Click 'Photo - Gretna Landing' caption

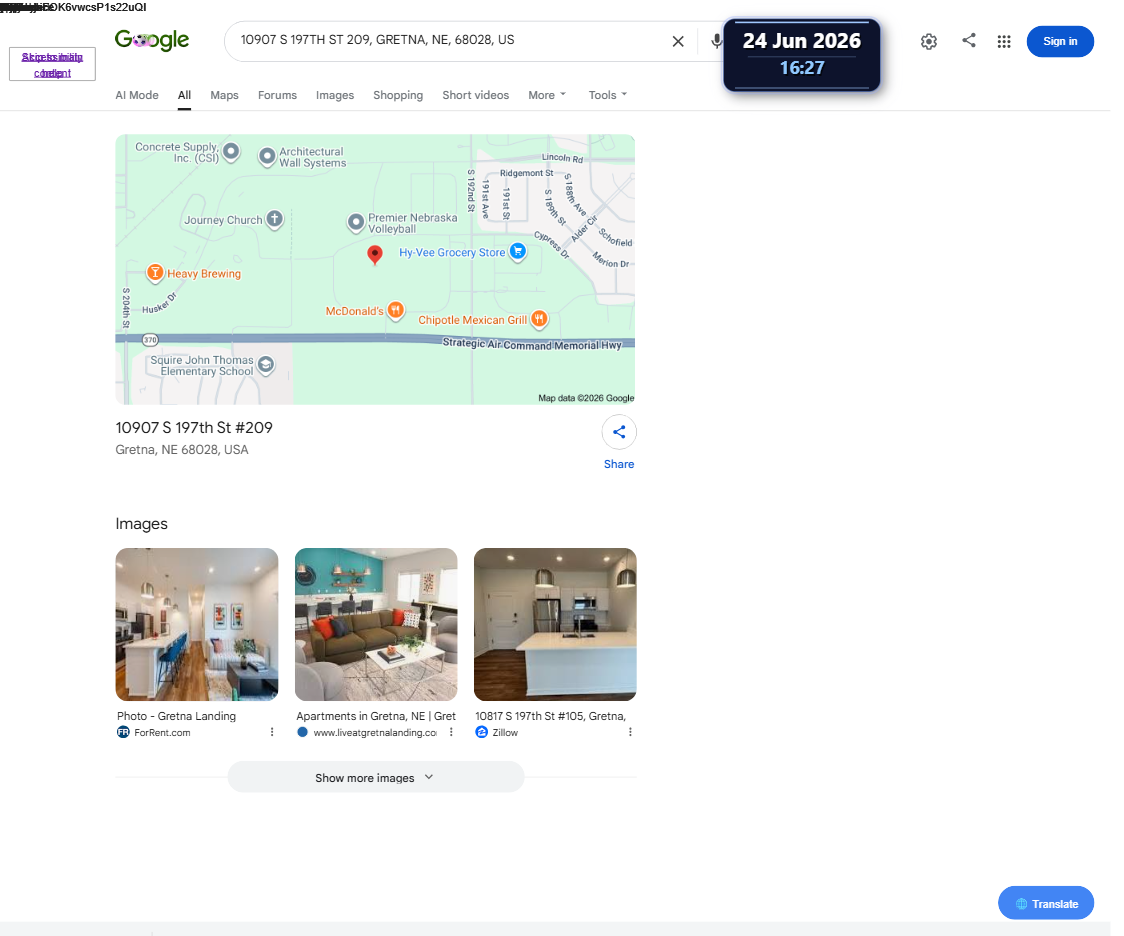[176, 716]
